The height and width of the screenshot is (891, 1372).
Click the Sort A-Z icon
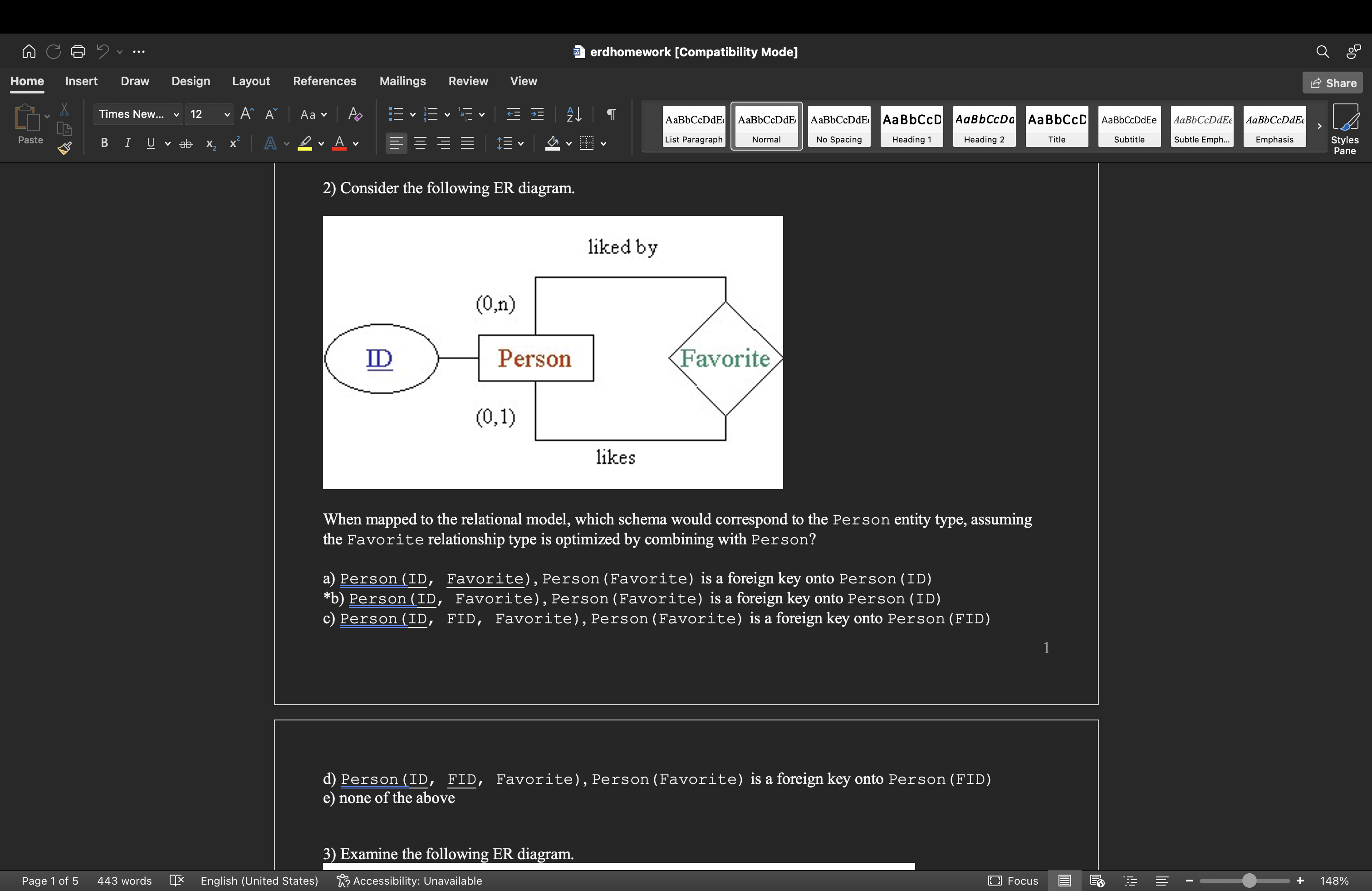[573, 114]
